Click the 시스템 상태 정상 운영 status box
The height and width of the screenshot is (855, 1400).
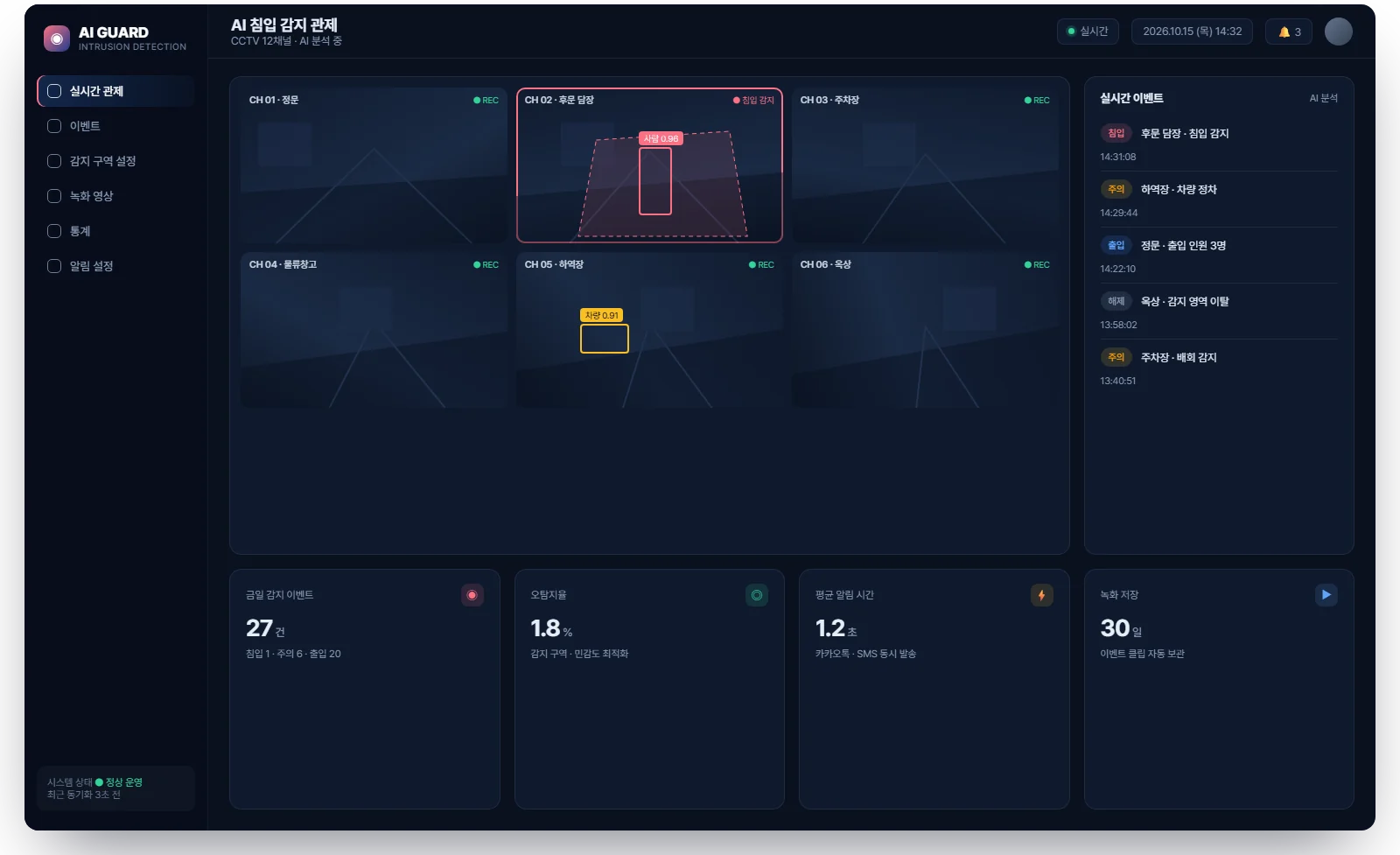coord(115,788)
